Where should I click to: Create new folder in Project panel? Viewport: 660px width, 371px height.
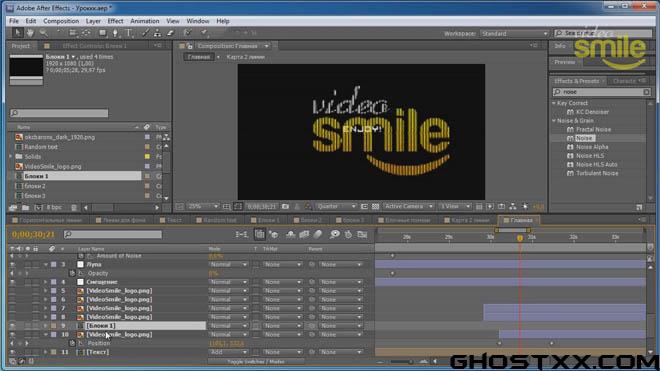[x=26, y=208]
